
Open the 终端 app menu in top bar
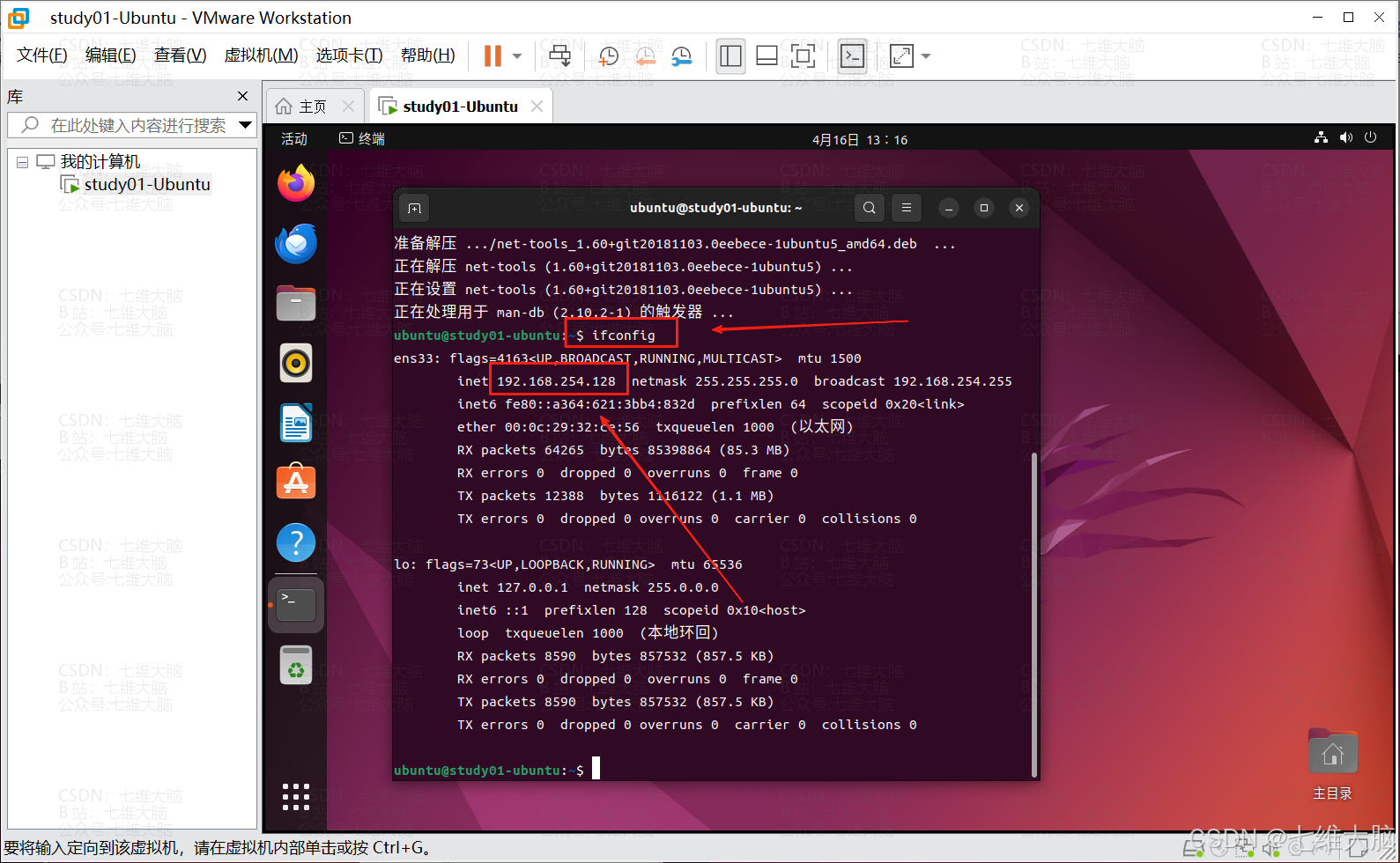tap(362, 139)
